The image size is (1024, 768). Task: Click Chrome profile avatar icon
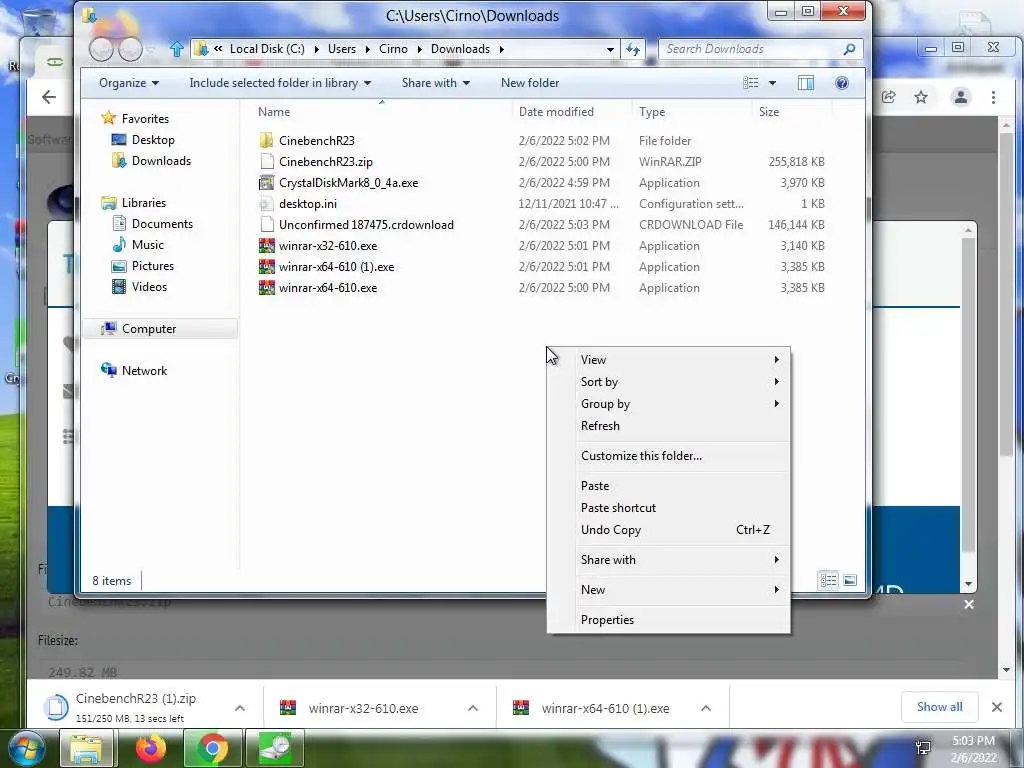coord(961,97)
